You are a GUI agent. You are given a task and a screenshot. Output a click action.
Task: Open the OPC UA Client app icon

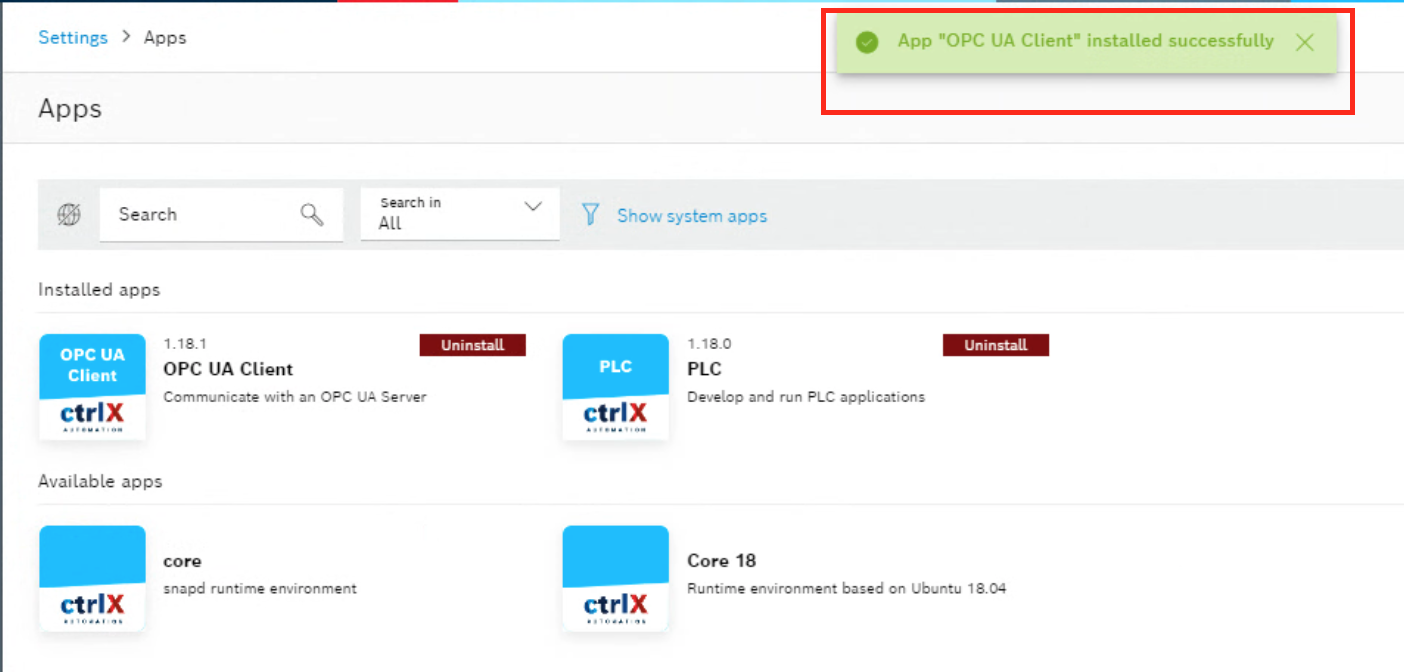point(92,387)
